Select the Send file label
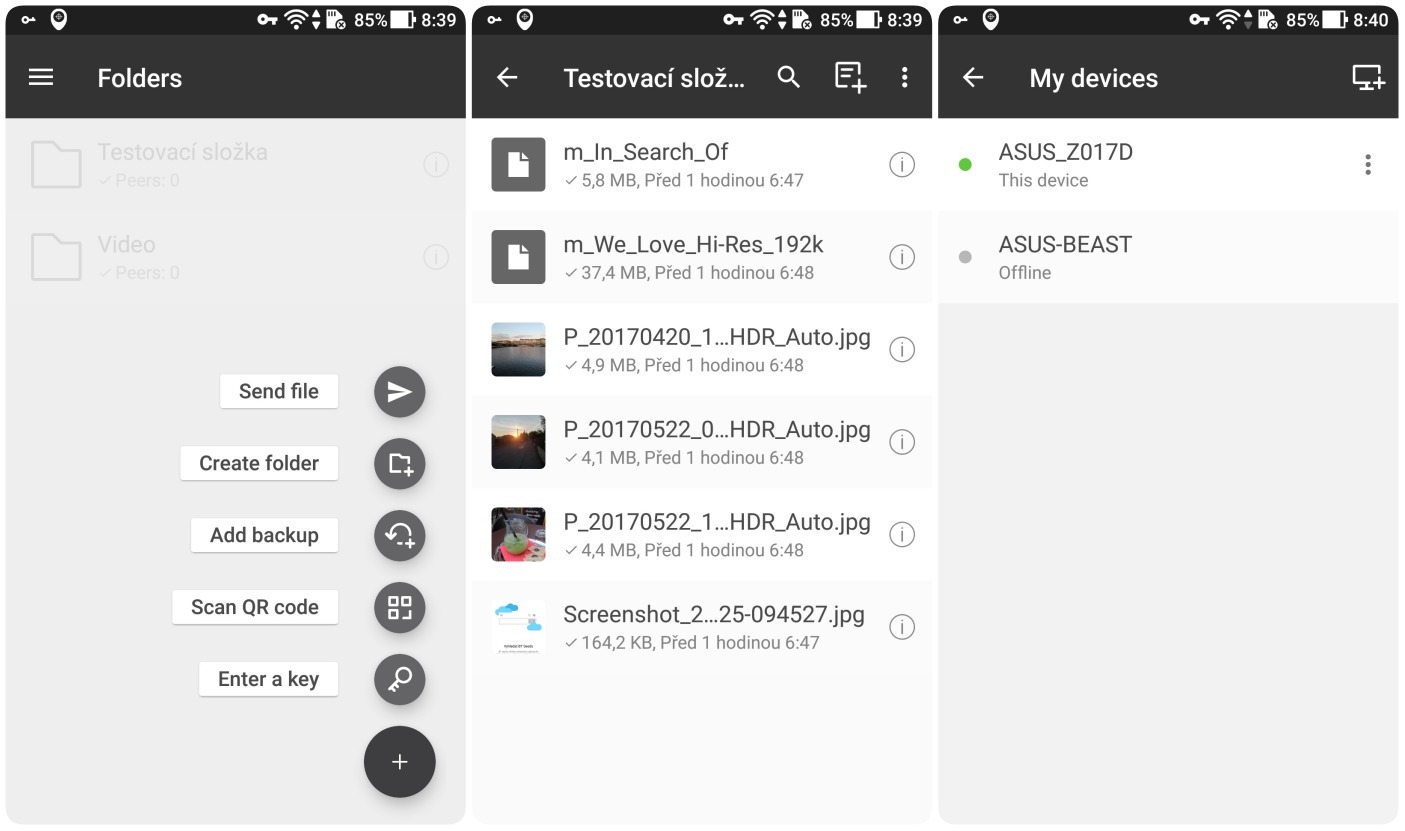Image resolution: width=1405 pixels, height=831 pixels. [279, 392]
